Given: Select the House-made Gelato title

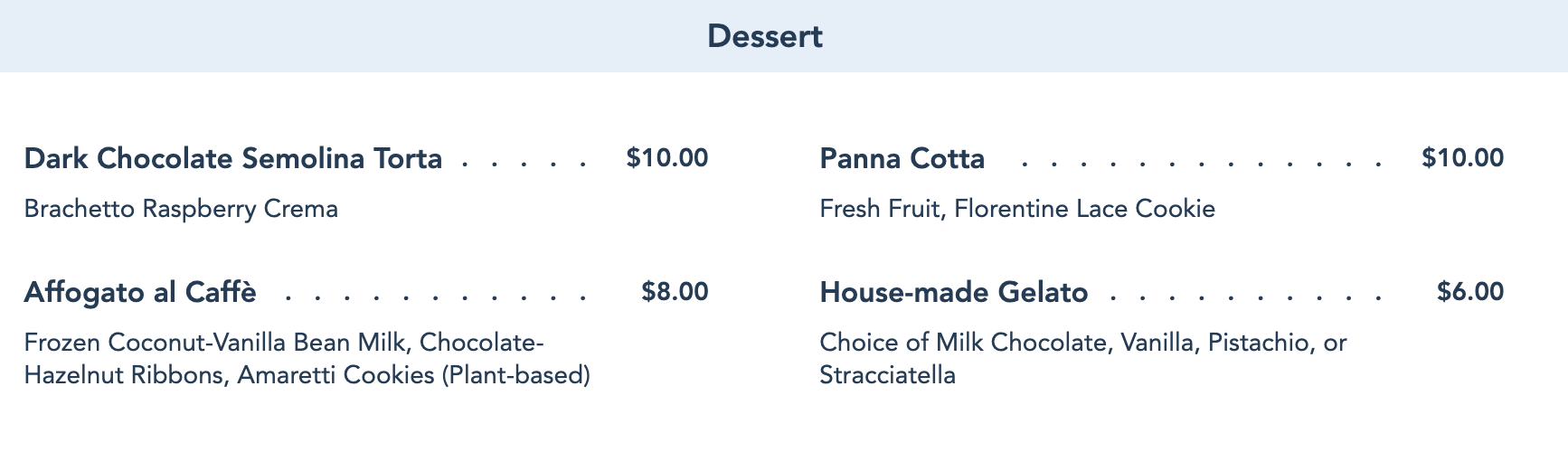Looking at the screenshot, I should 953,292.
